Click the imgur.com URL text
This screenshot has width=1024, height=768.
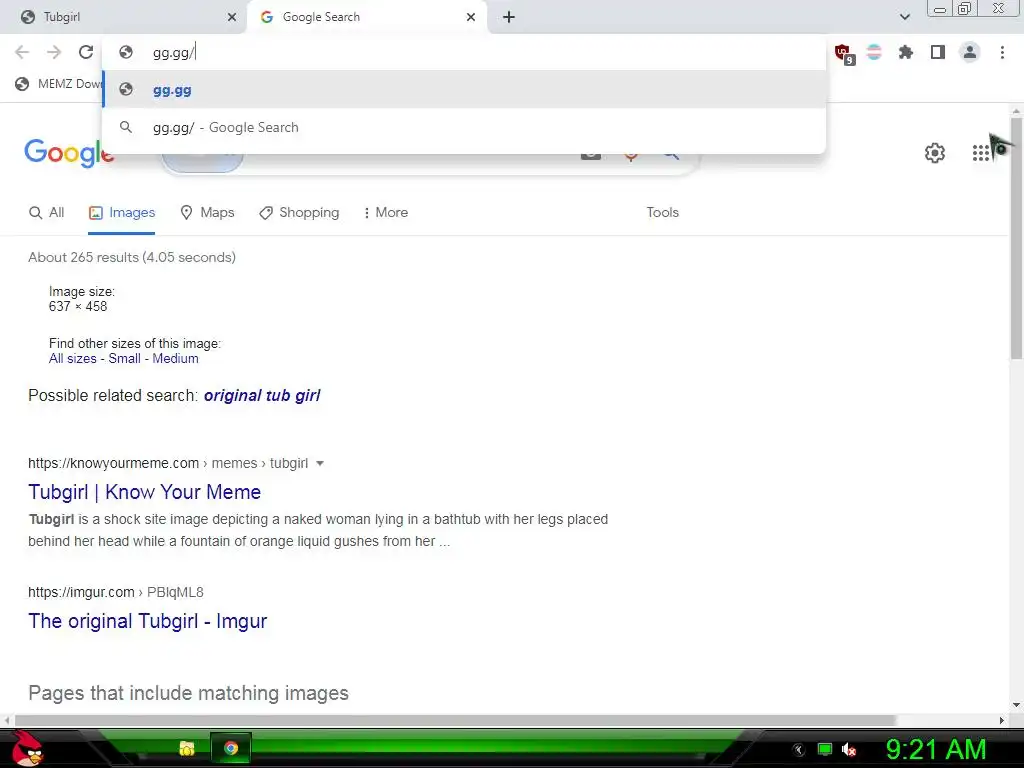(81, 592)
